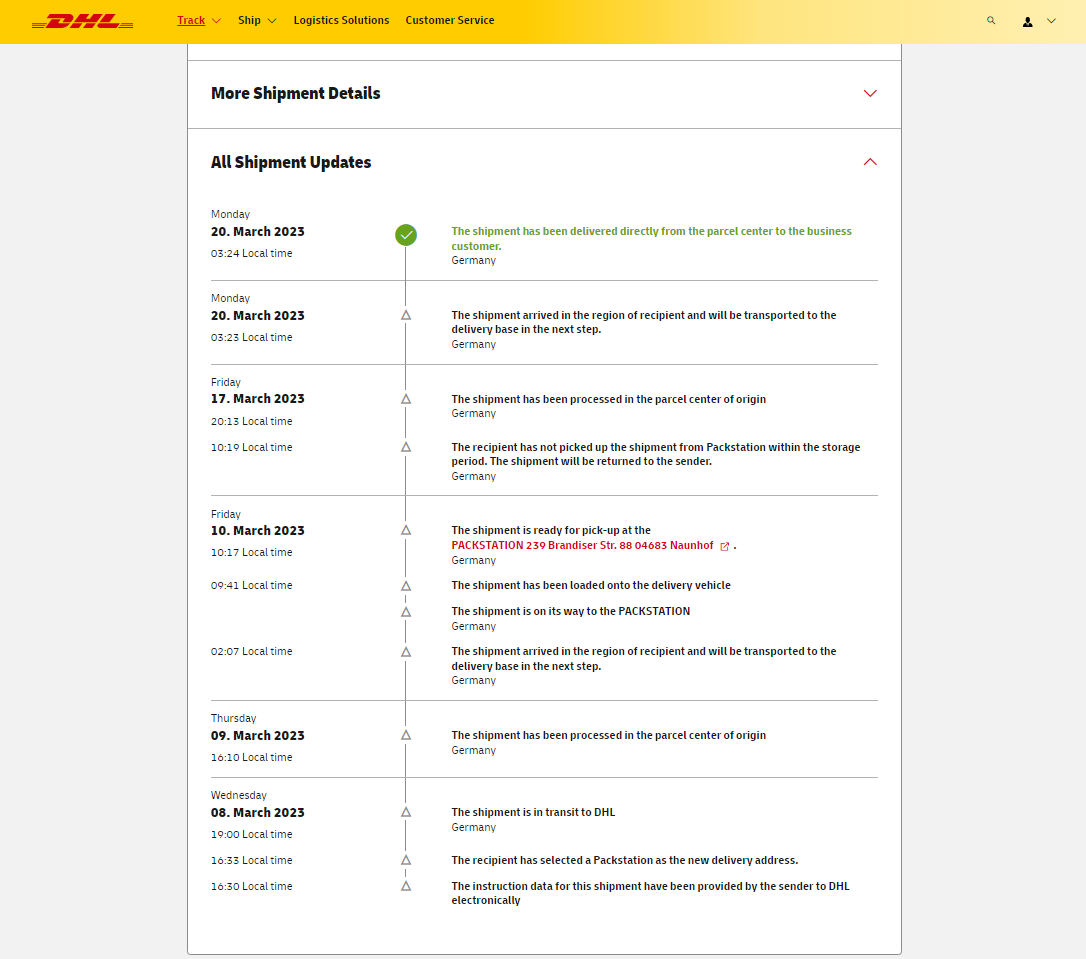This screenshot has width=1086, height=959.
Task: Click timeline marker for returned to sender update
Action: (x=406, y=447)
